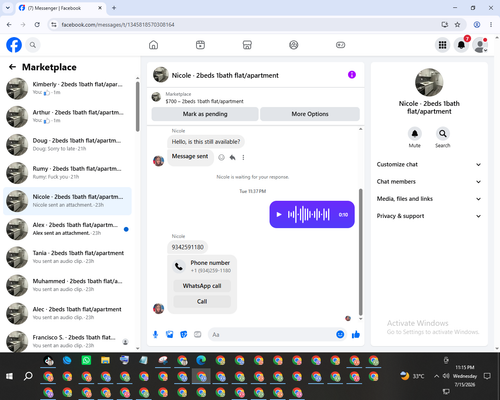Open emoji picker in message field
500x400 pixels.
tap(340, 334)
